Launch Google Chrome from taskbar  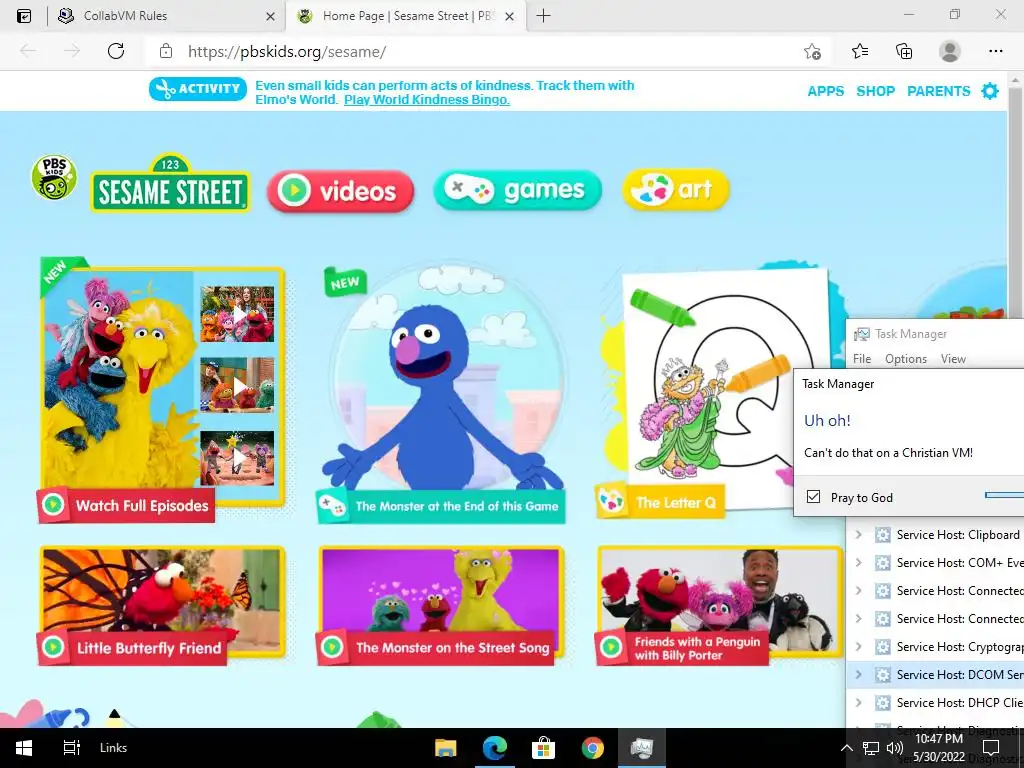(x=592, y=748)
